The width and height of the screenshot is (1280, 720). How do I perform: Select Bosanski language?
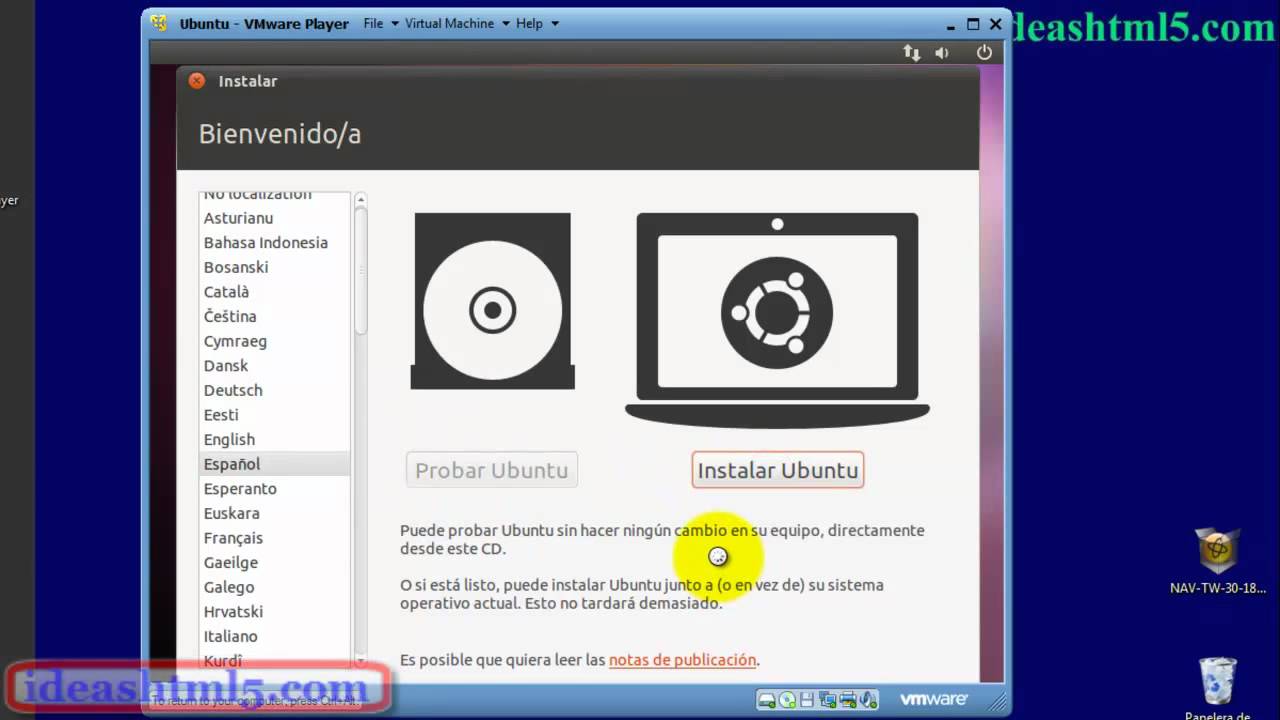274,267
